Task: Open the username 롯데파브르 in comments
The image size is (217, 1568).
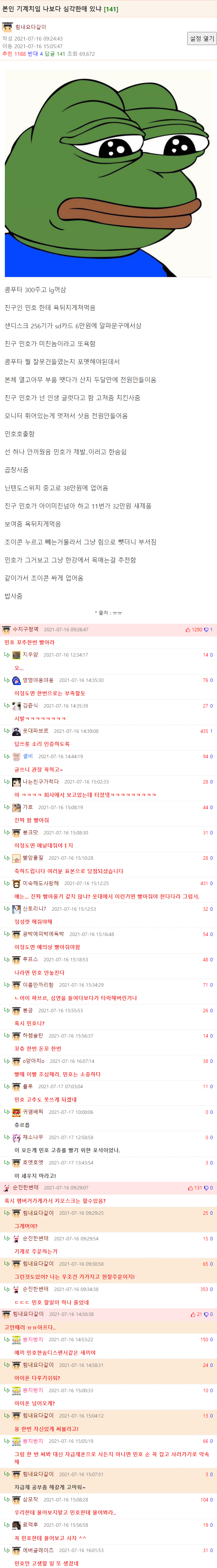Action: tap(35, 731)
